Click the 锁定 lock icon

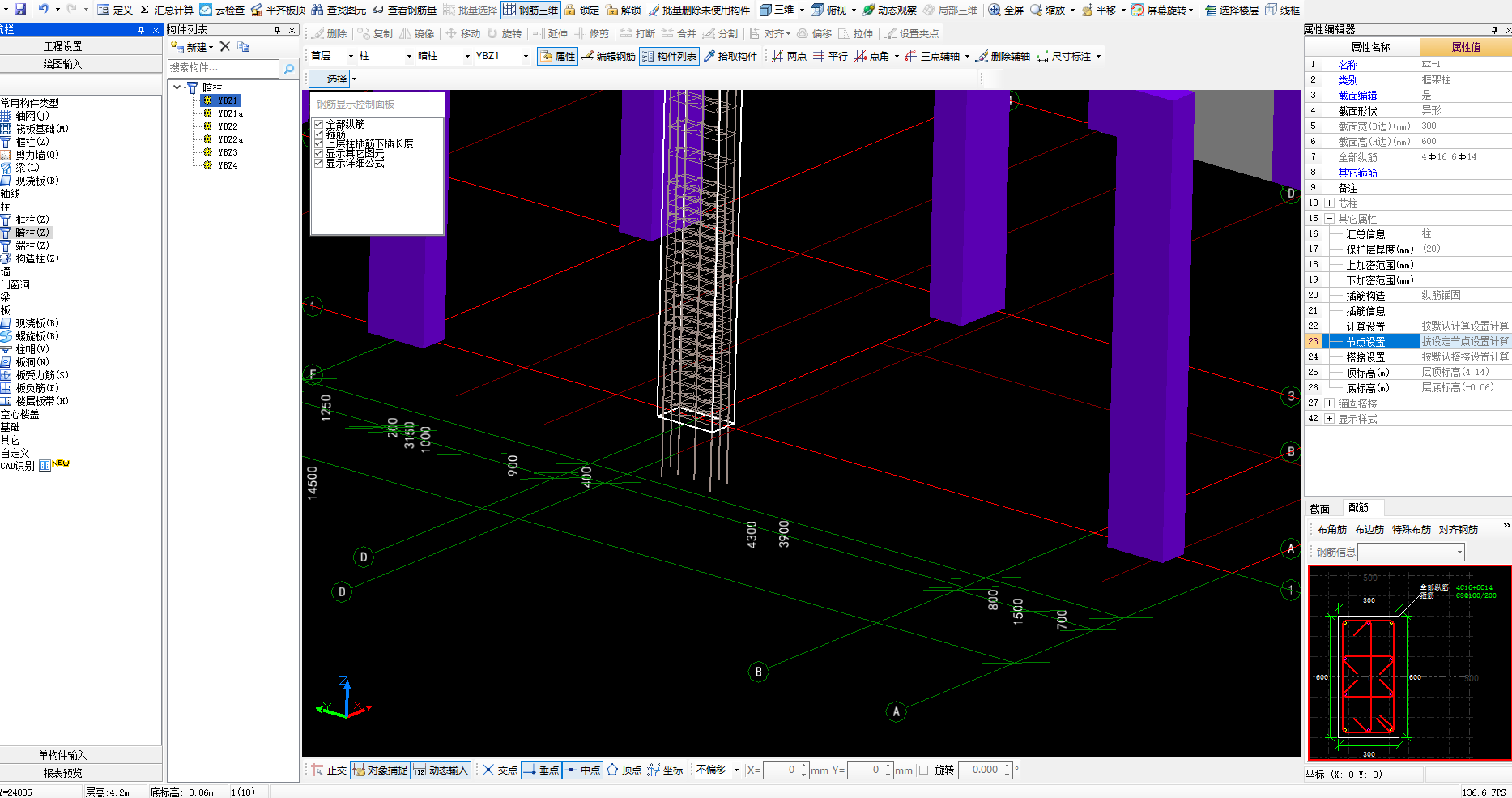point(581,10)
